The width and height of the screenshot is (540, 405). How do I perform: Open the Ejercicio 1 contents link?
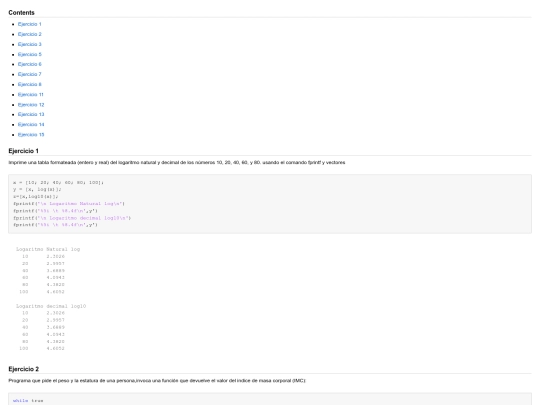click(30, 24)
